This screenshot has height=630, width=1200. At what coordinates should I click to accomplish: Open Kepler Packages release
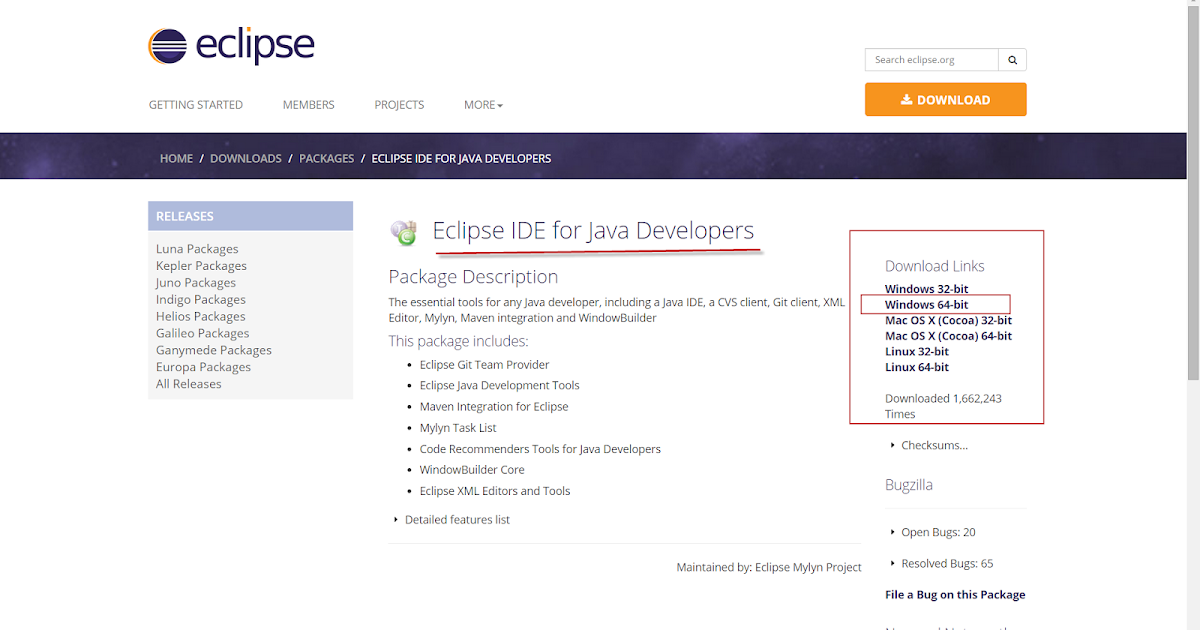(201, 266)
